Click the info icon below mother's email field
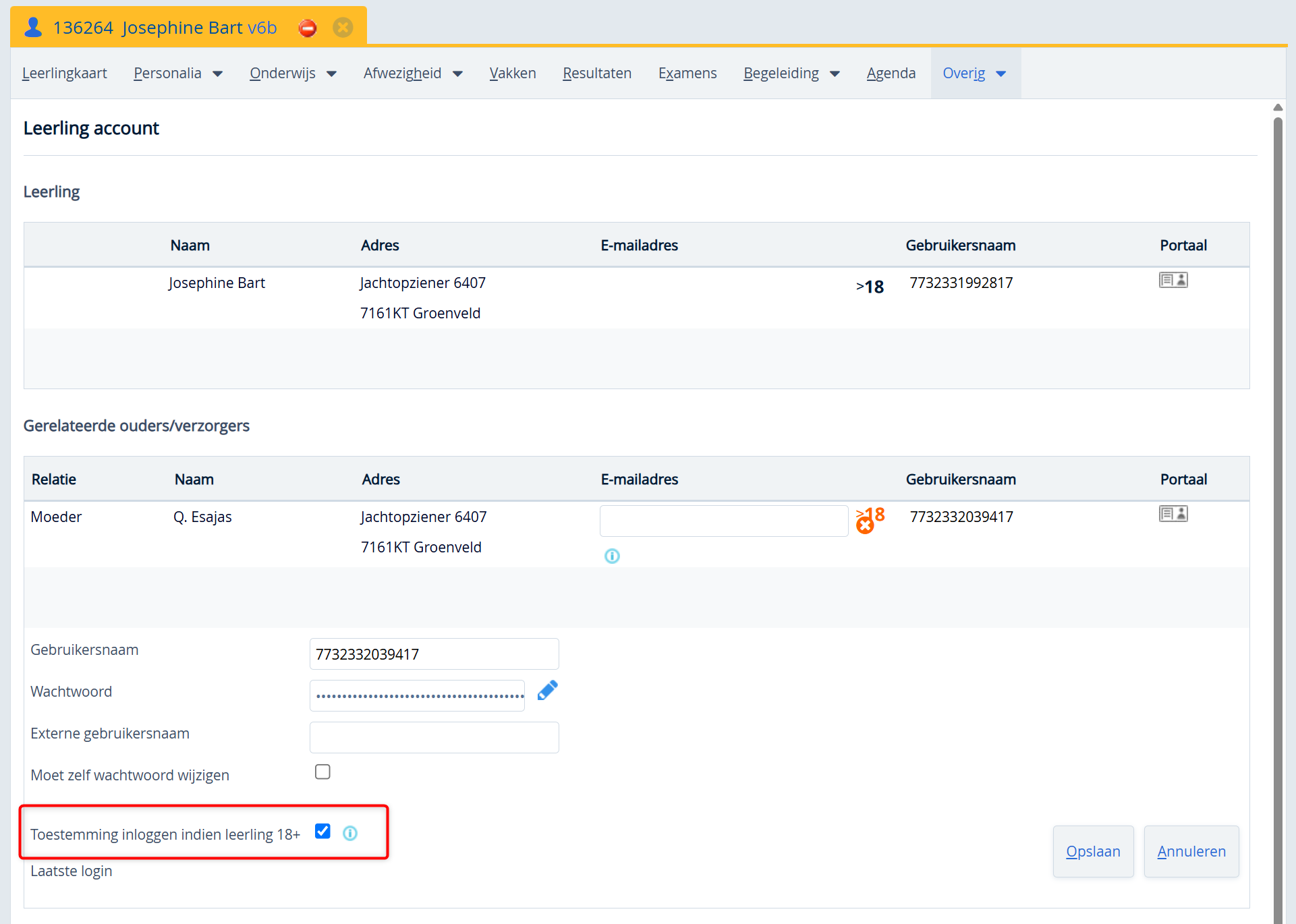Screen dimensions: 1296x924 point(612,556)
